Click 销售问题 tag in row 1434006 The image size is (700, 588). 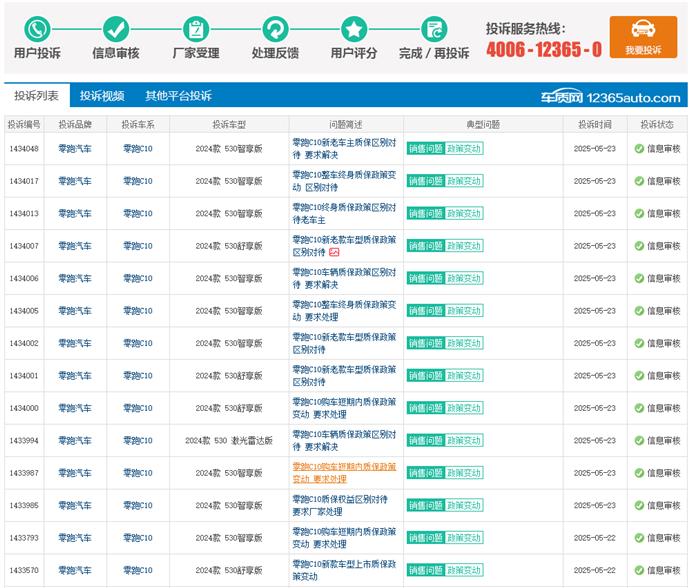[425, 278]
